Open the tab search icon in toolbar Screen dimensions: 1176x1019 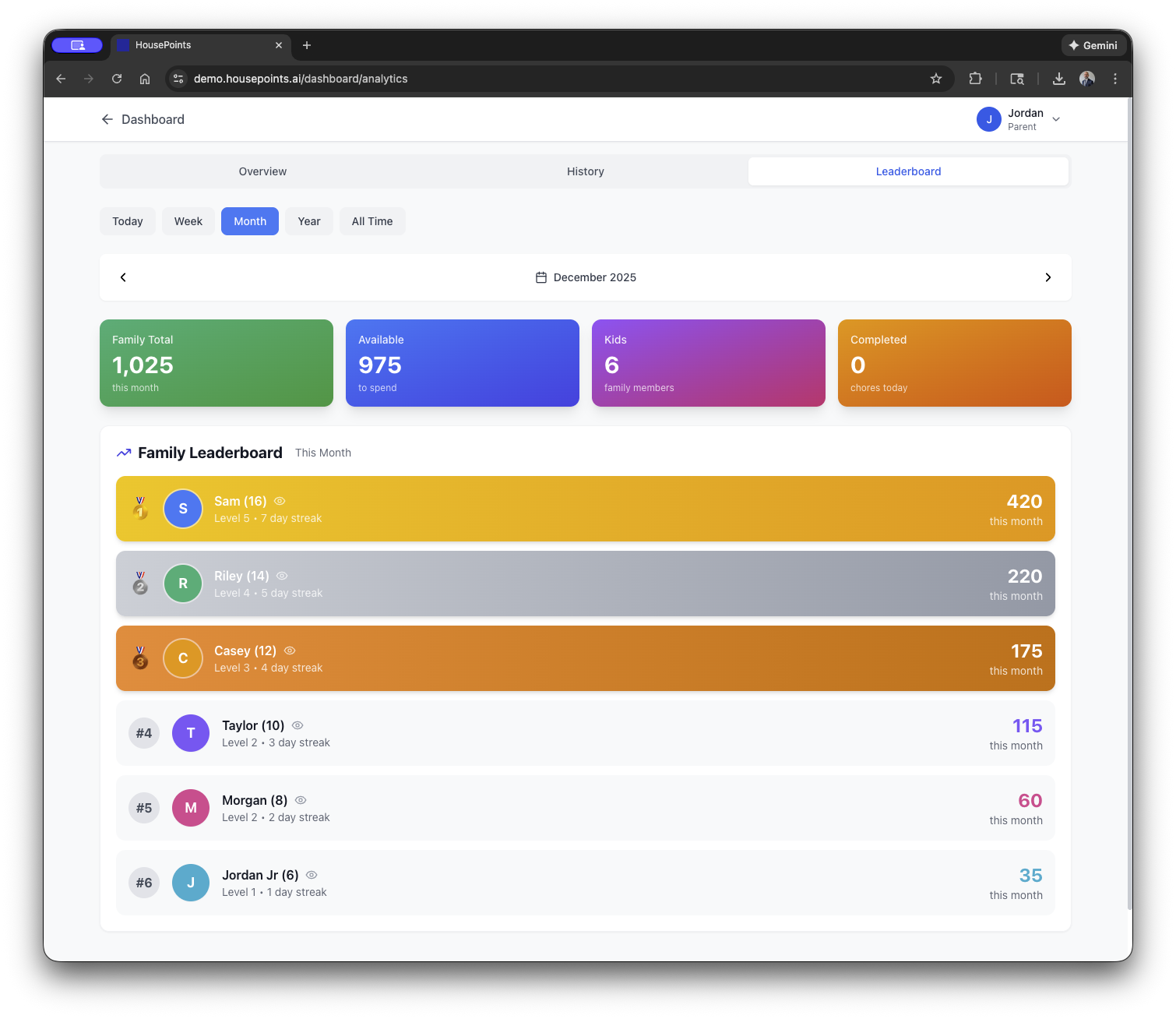pyautogui.click(x=1017, y=79)
